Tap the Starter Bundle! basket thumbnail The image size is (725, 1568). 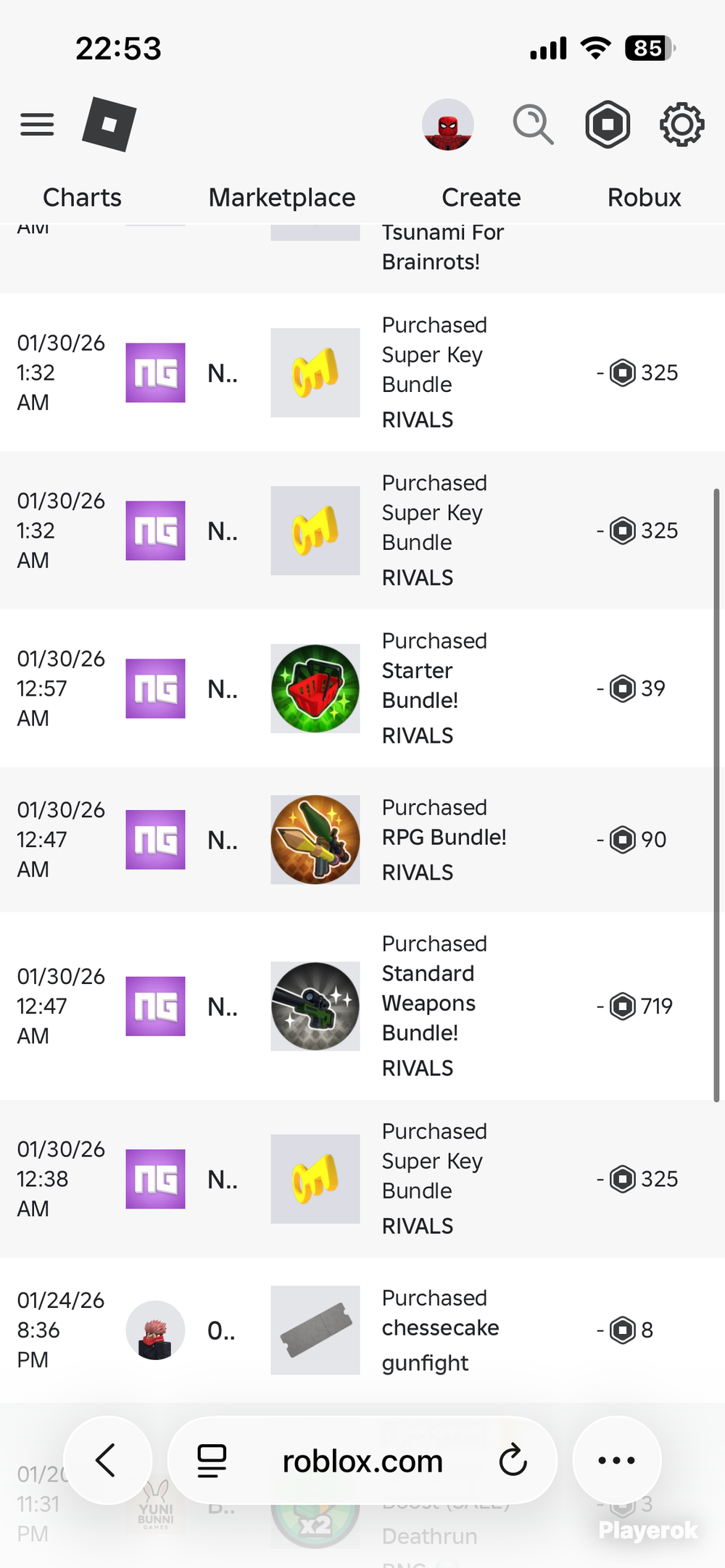[x=315, y=688]
